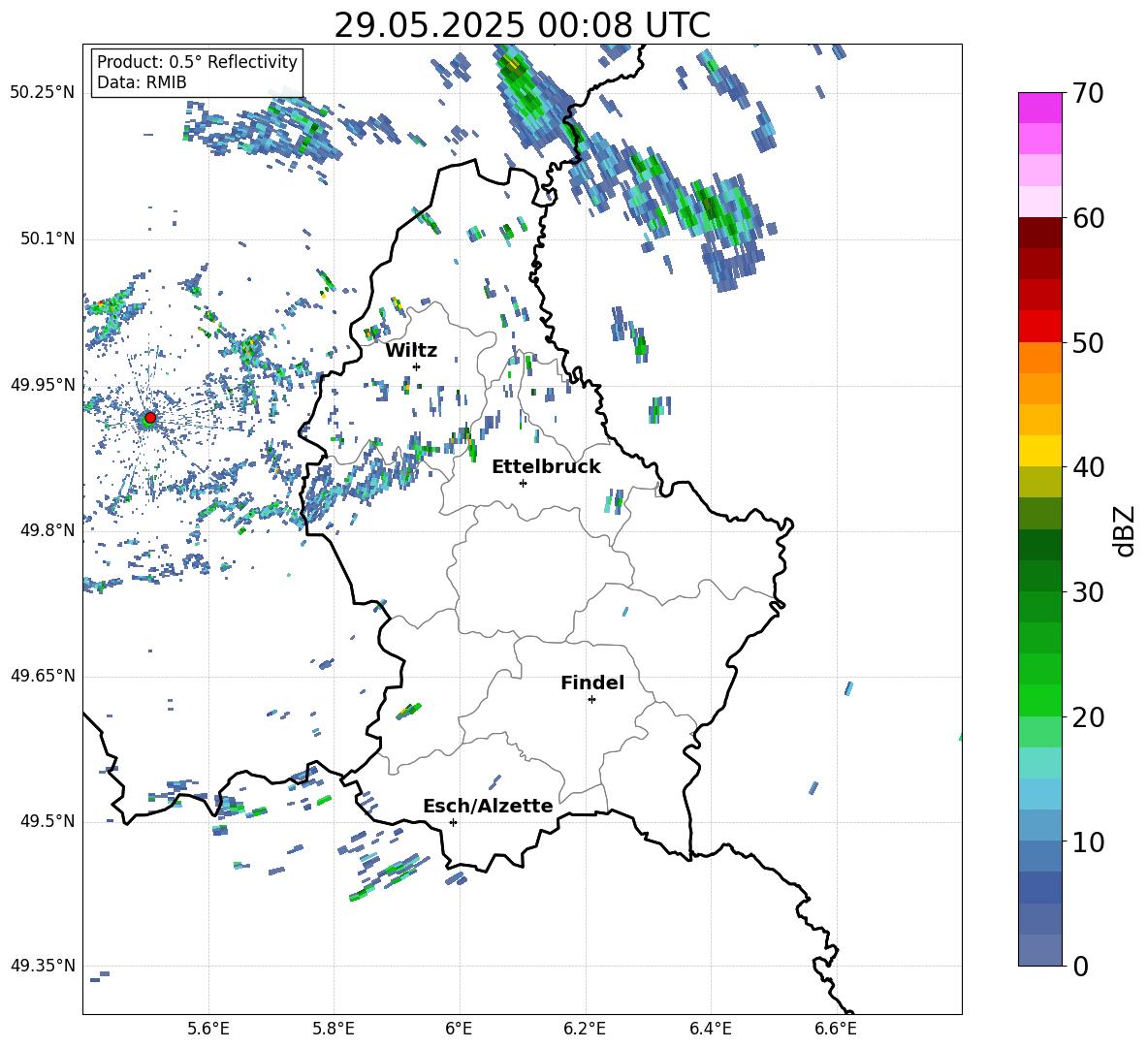The width and height of the screenshot is (1148, 1048).
Task: Click the bright green 20 dBZ colorbar segment
Action: coord(1040,700)
